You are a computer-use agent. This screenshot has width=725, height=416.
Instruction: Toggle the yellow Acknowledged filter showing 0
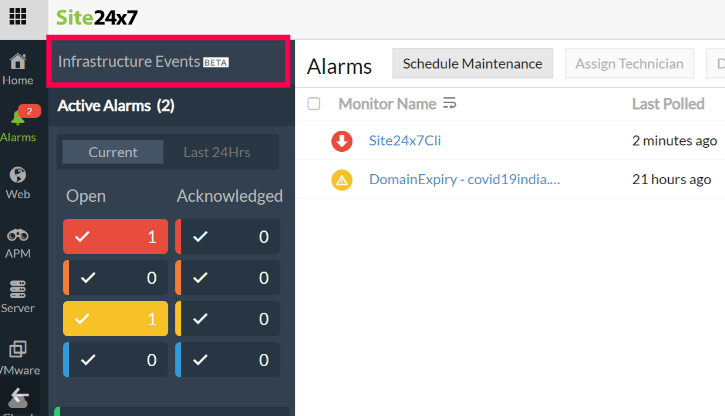(x=227, y=319)
